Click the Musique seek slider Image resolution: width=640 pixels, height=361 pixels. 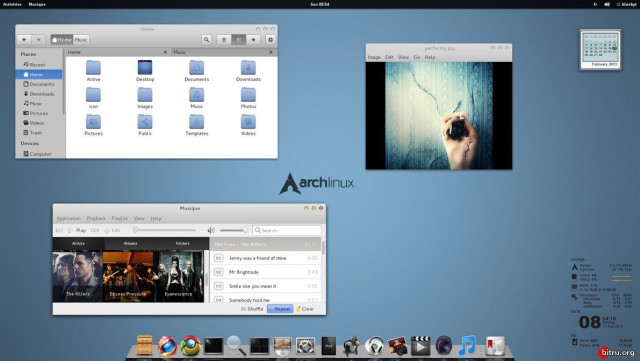coord(164,230)
